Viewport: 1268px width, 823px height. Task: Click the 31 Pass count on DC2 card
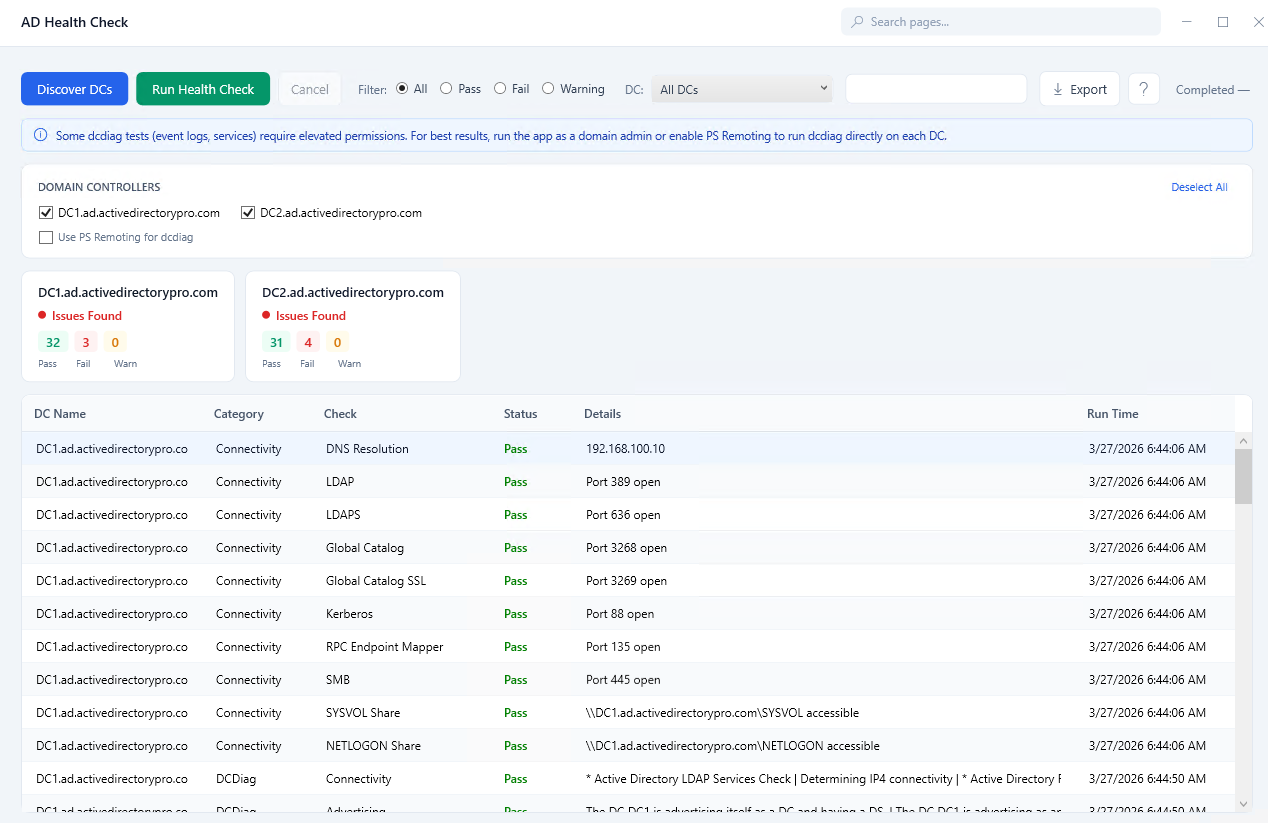tap(276, 342)
